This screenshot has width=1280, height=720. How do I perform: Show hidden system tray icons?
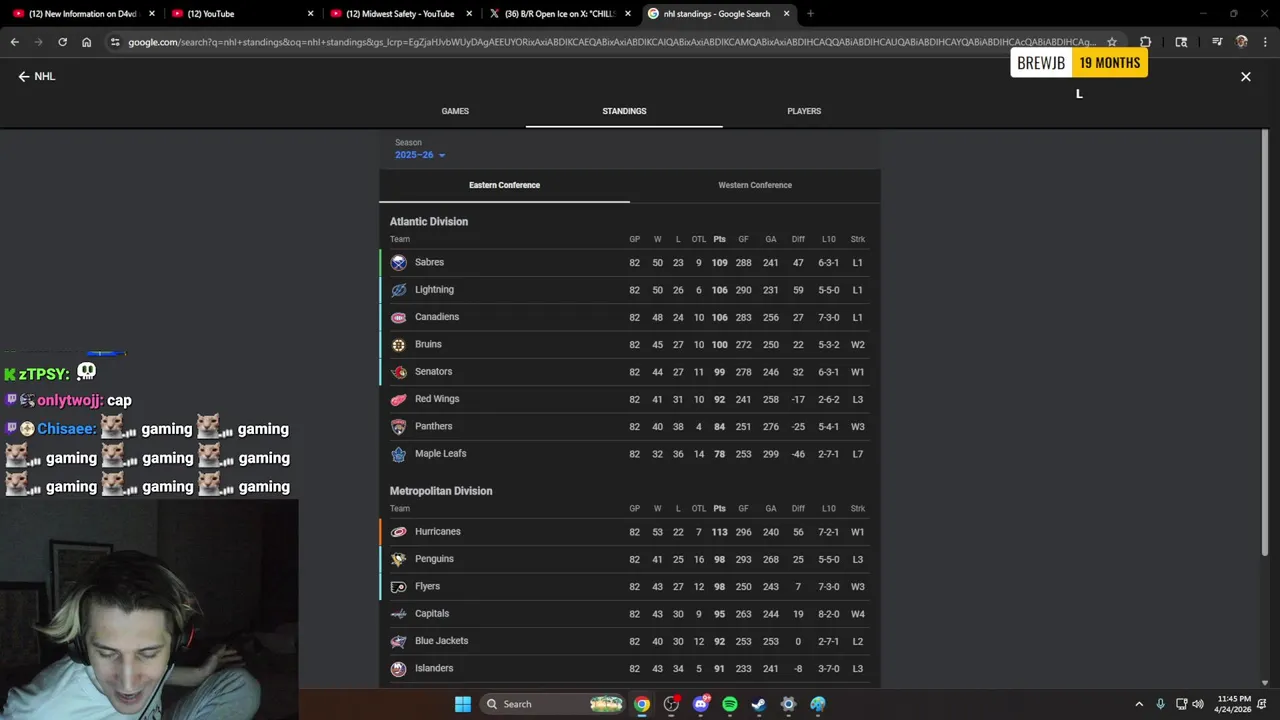tap(1138, 704)
